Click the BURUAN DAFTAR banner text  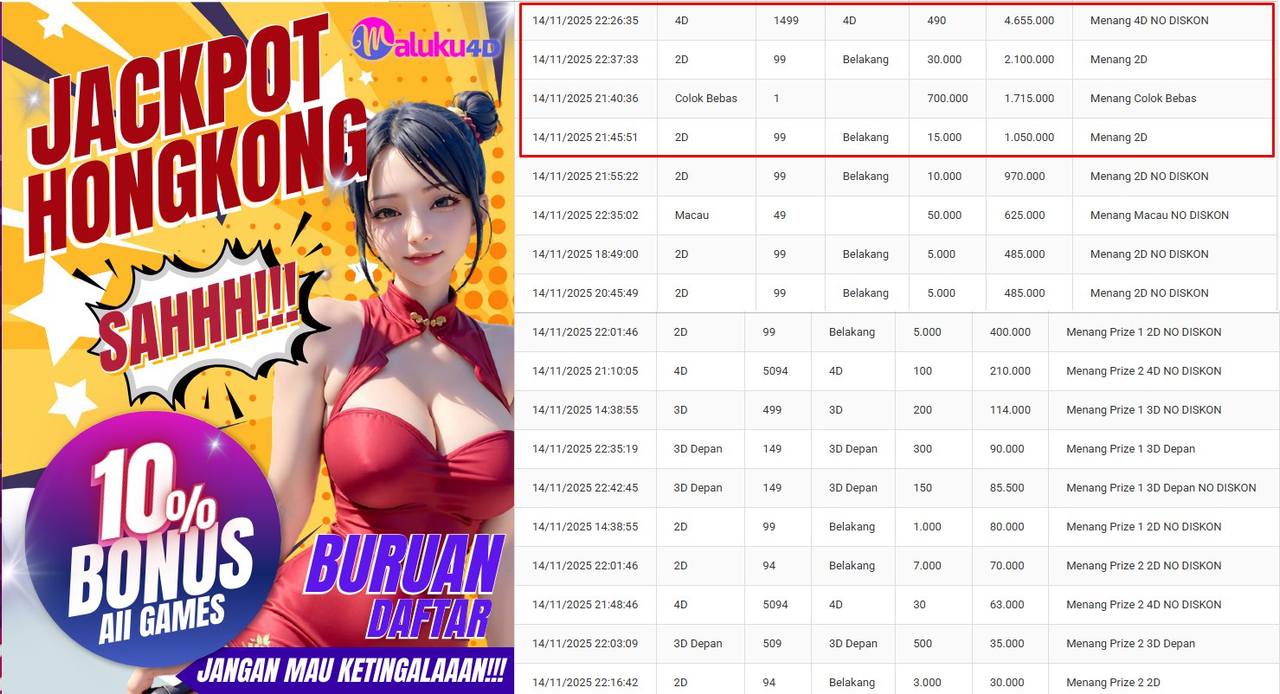click(405, 588)
